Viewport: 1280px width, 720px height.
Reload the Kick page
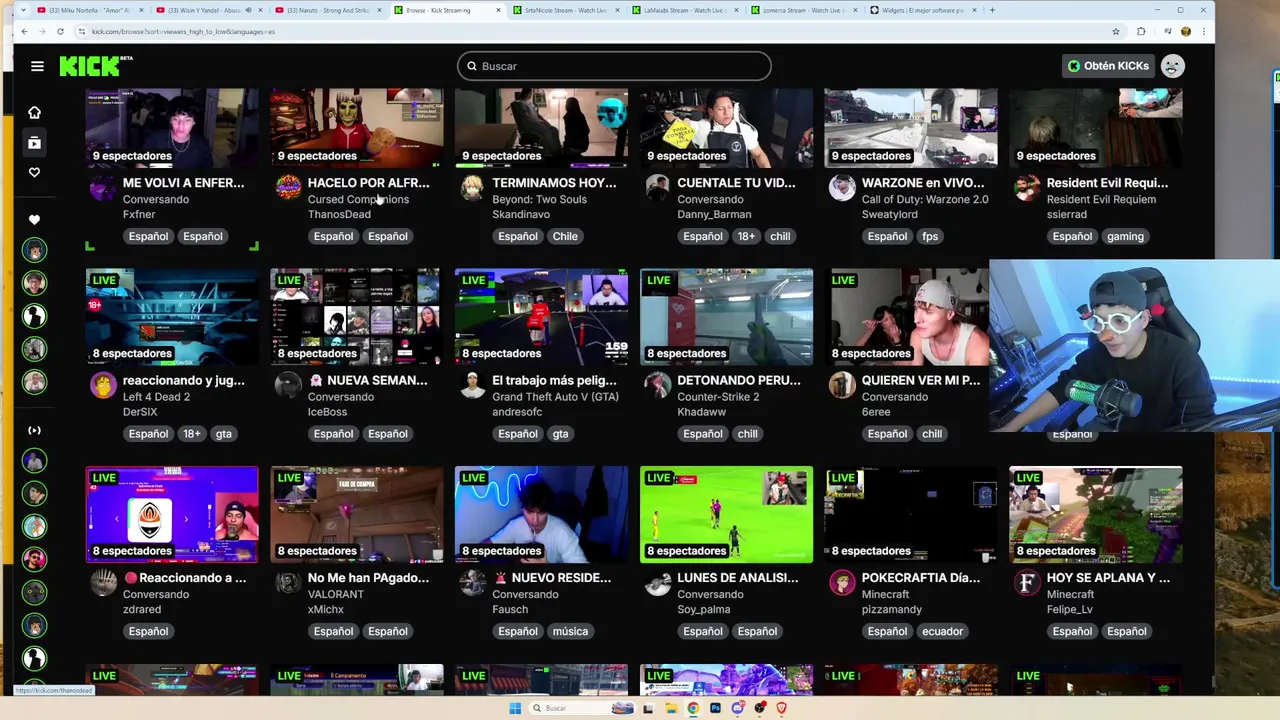(x=60, y=31)
